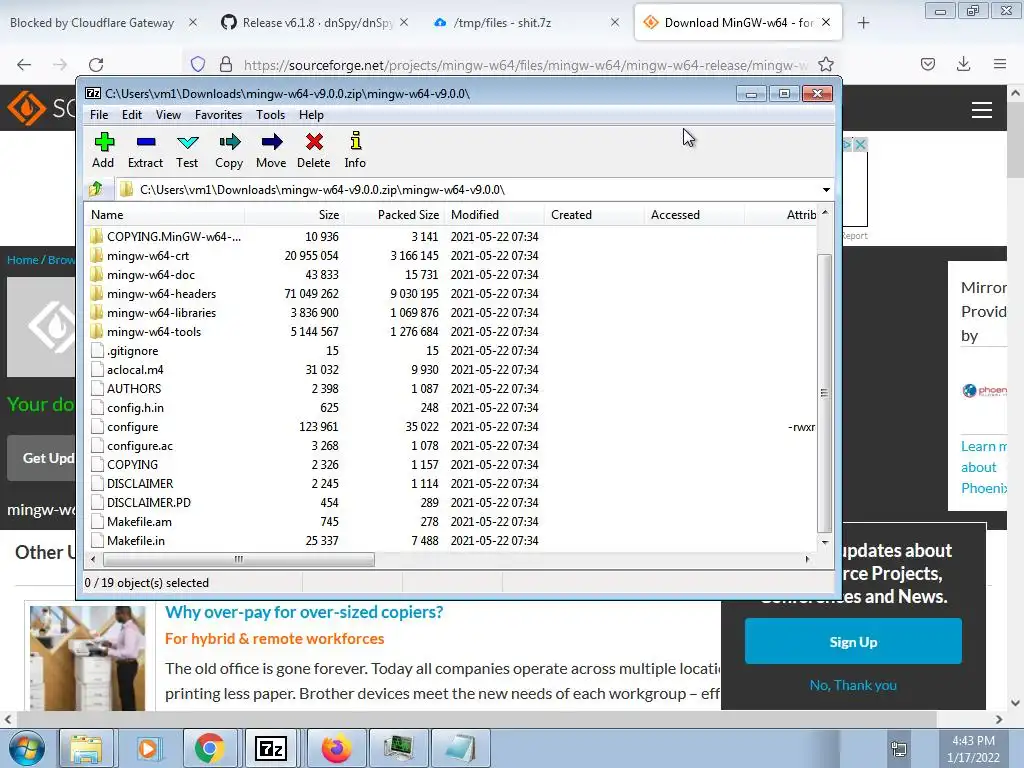
Task: Open the 7-Zip File menu
Action: coord(99,115)
